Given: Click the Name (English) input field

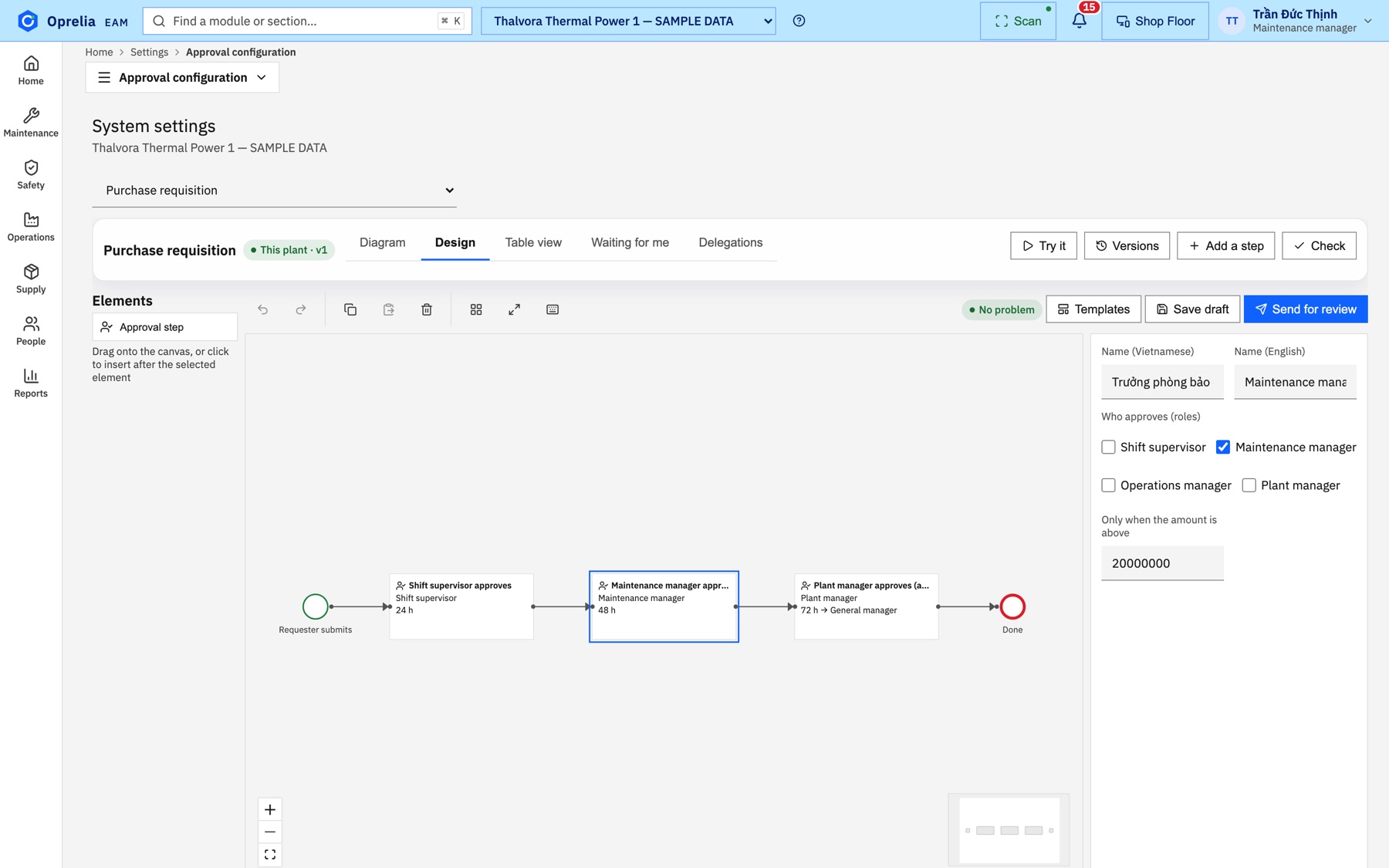Looking at the screenshot, I should coord(1296,382).
